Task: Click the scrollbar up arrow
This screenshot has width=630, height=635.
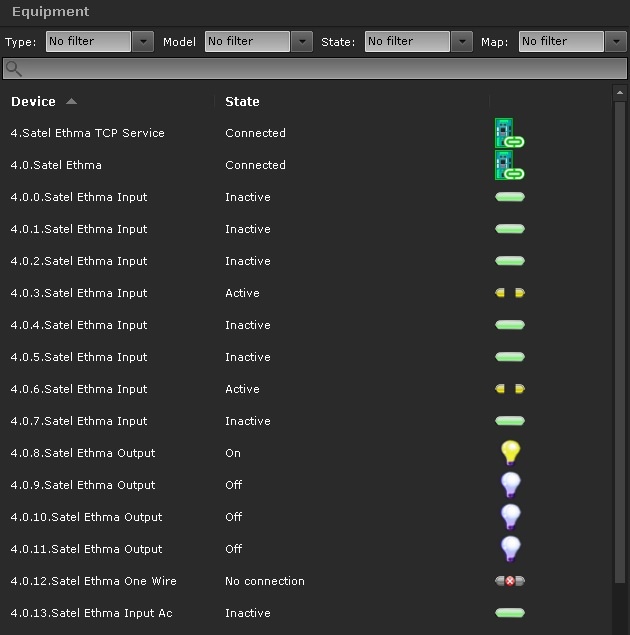Action: coord(620,92)
